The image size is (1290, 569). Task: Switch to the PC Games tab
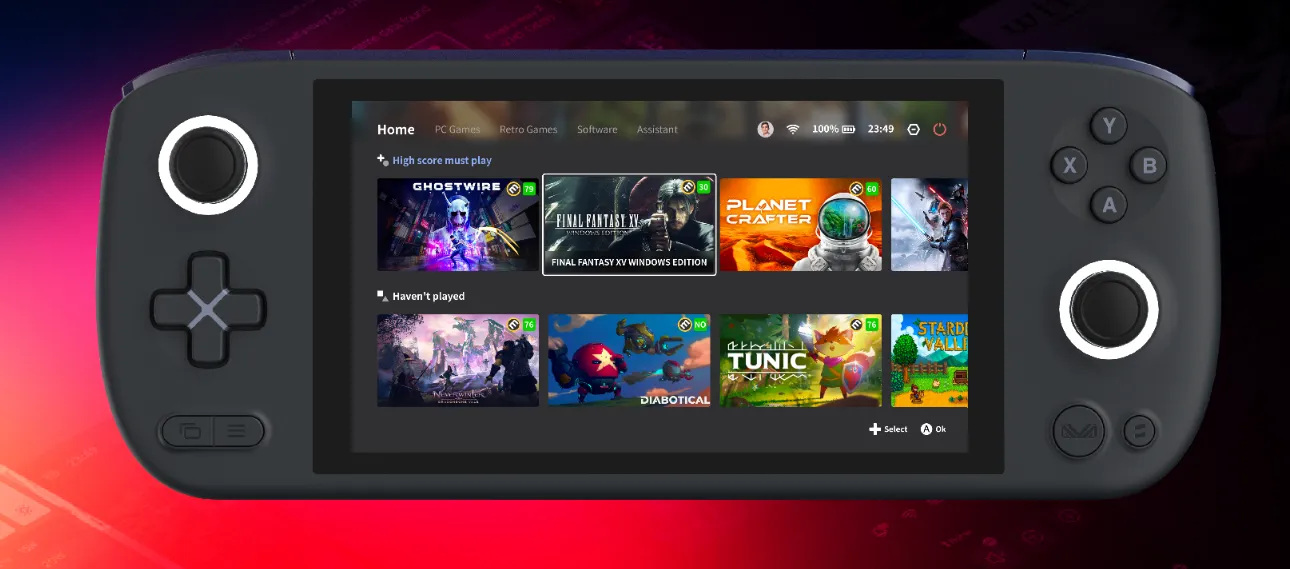[x=457, y=129]
